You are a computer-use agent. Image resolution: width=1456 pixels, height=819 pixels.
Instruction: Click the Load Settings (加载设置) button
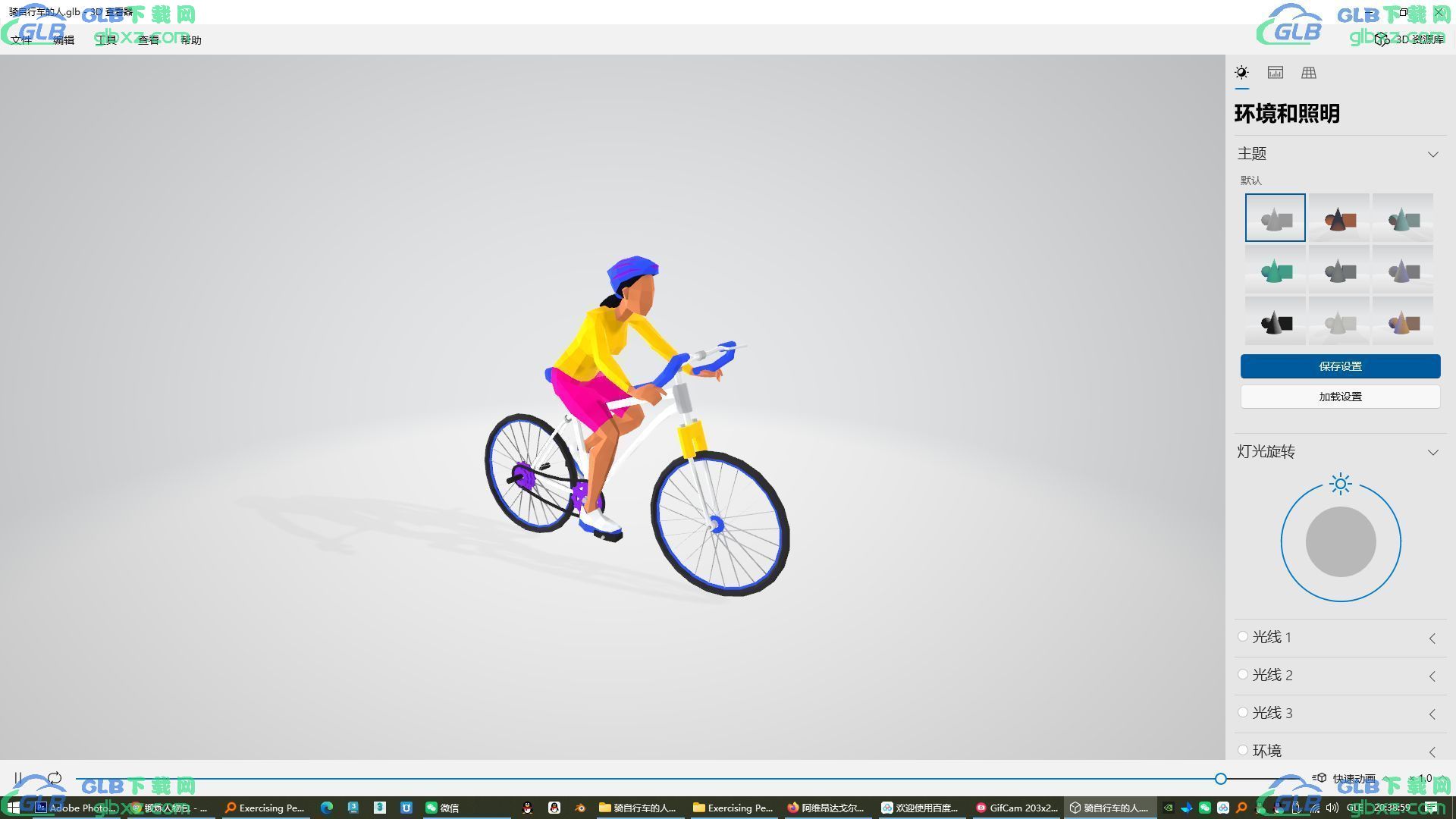point(1340,397)
